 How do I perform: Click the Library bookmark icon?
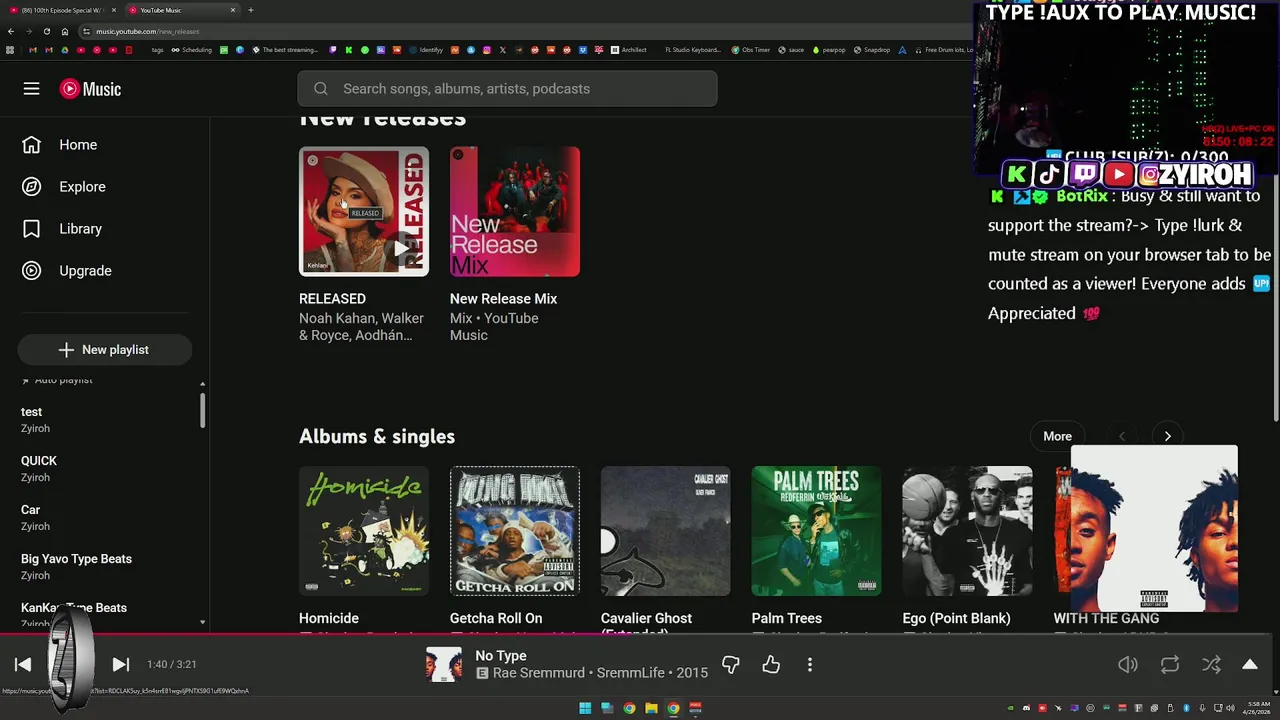[31, 229]
